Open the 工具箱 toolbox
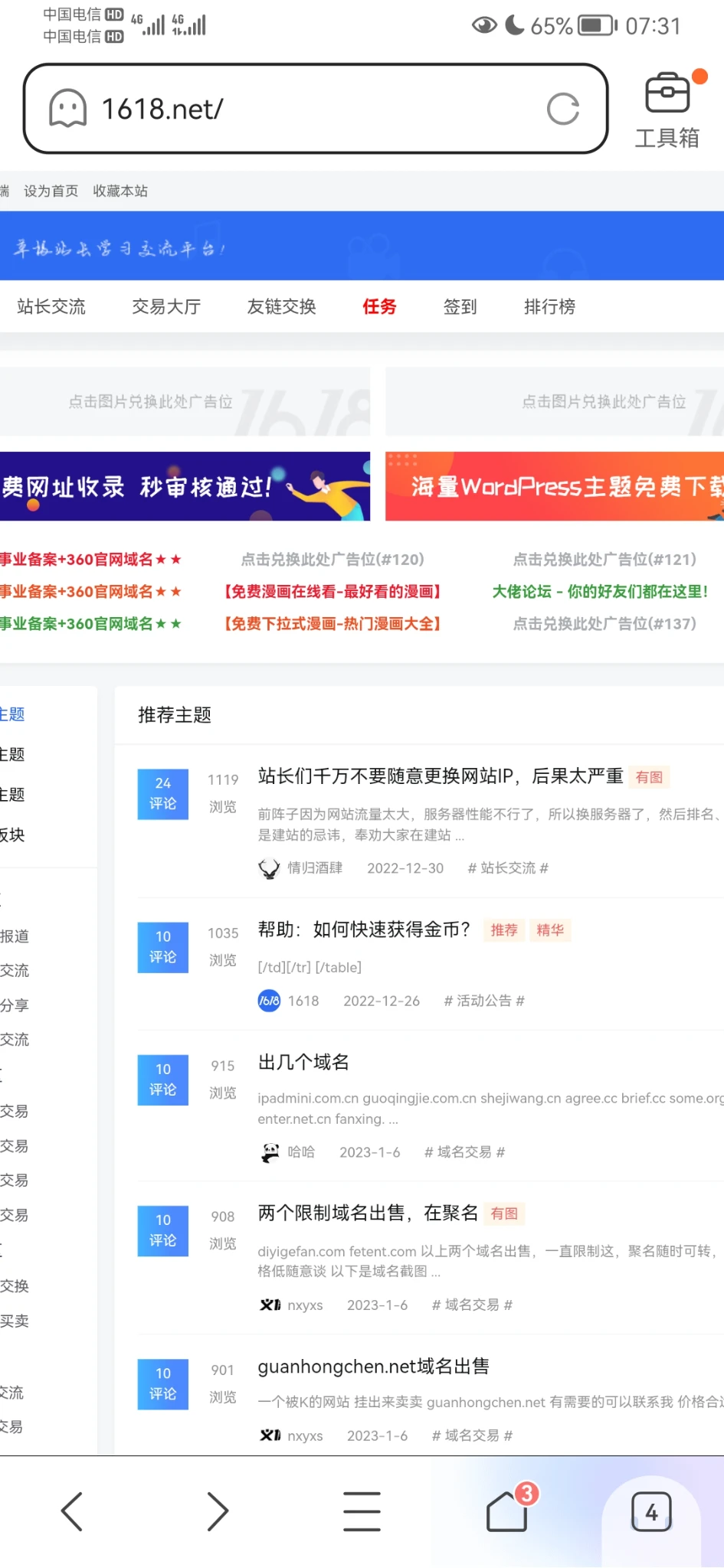This screenshot has height=1568, width=724. tap(667, 109)
